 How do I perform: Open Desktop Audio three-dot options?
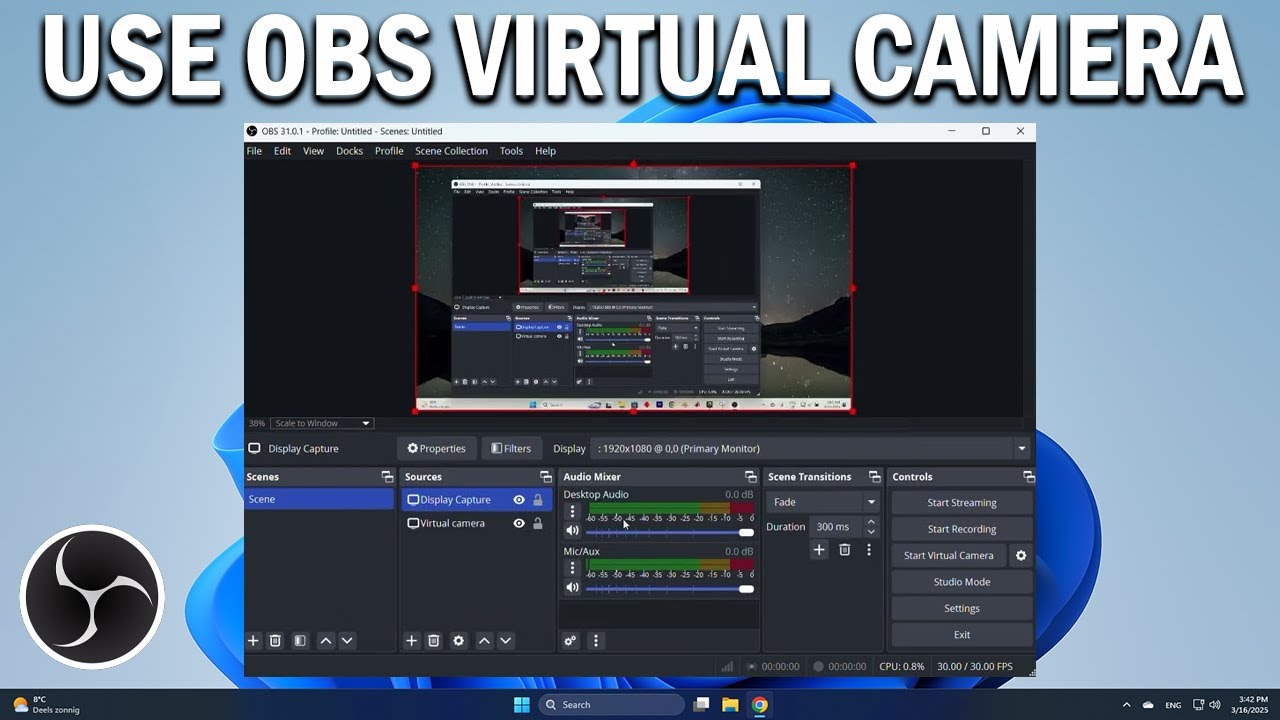[573, 512]
